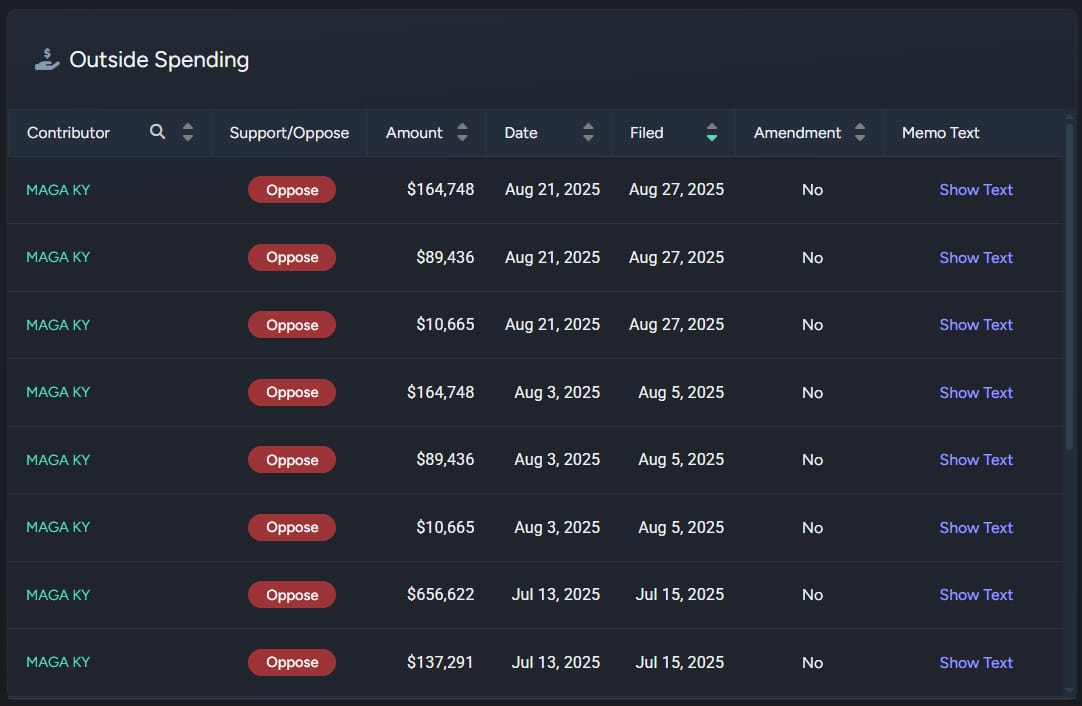Select Aug 5, 2025 filed in $89,436 row
The height and width of the screenshot is (706, 1082).
coord(681,460)
